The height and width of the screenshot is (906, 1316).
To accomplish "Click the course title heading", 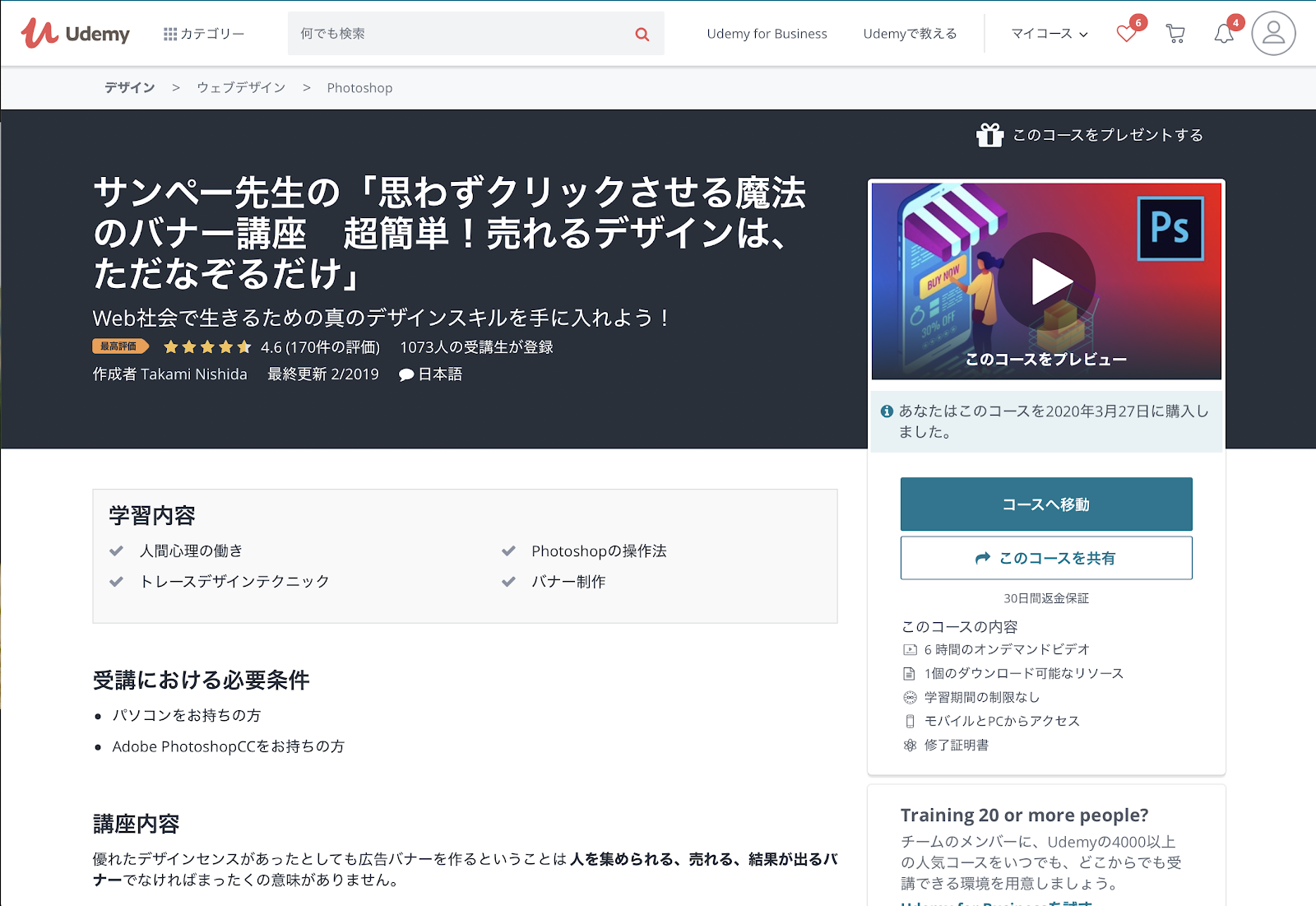I will [x=450, y=234].
